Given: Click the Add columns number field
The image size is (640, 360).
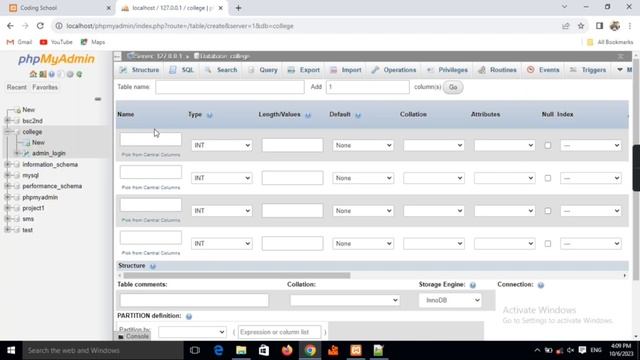Looking at the screenshot, I should click(367, 87).
